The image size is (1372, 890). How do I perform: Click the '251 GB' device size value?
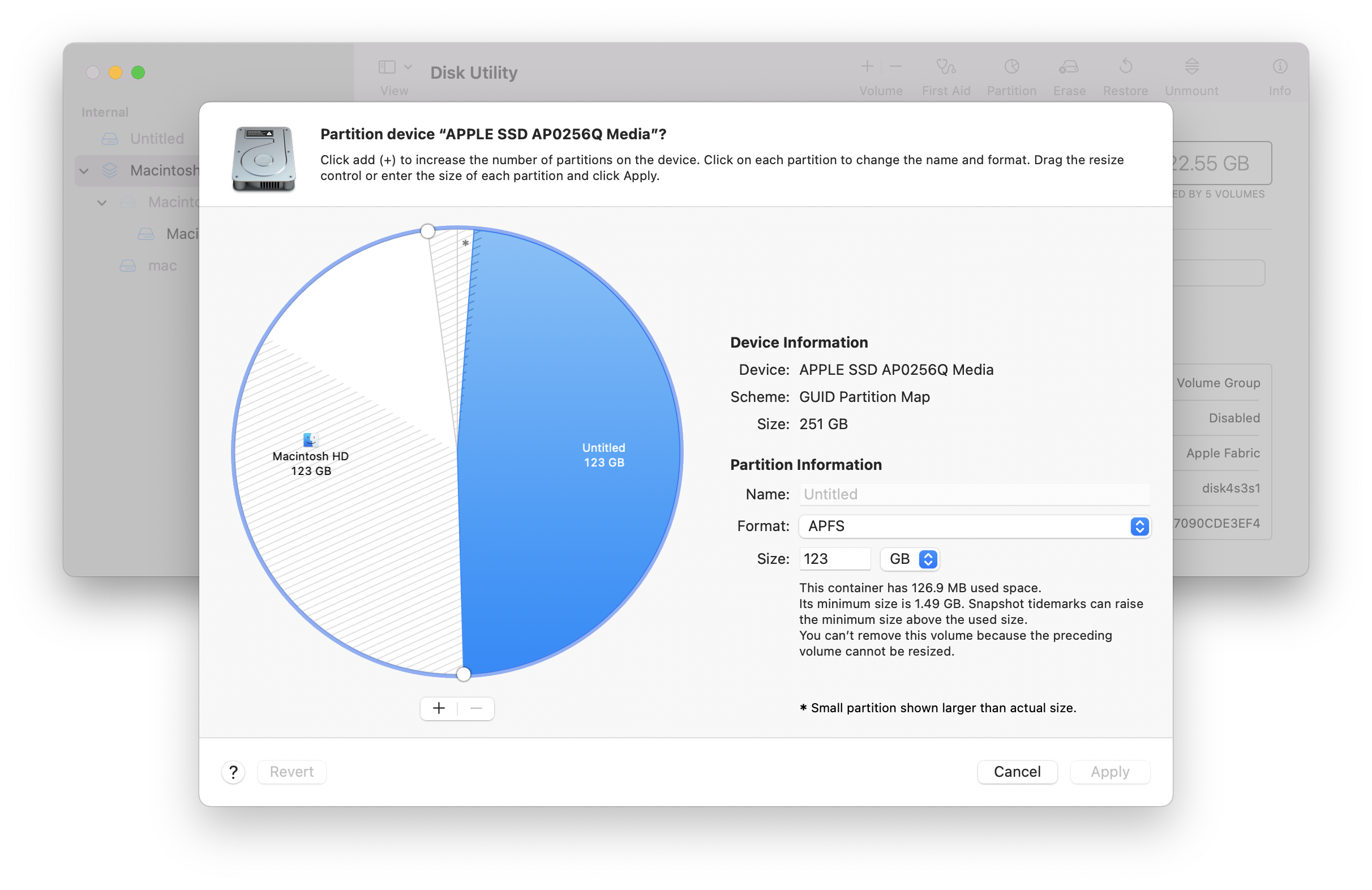tap(823, 423)
